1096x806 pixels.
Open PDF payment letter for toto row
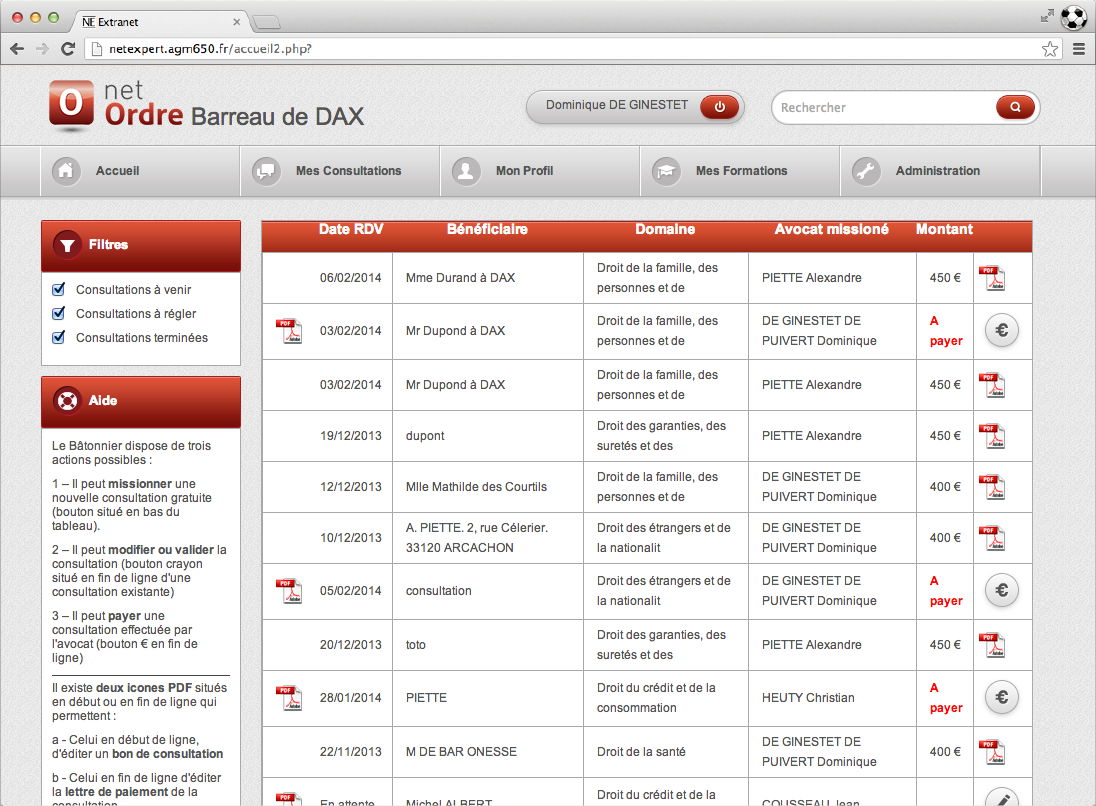pos(990,645)
